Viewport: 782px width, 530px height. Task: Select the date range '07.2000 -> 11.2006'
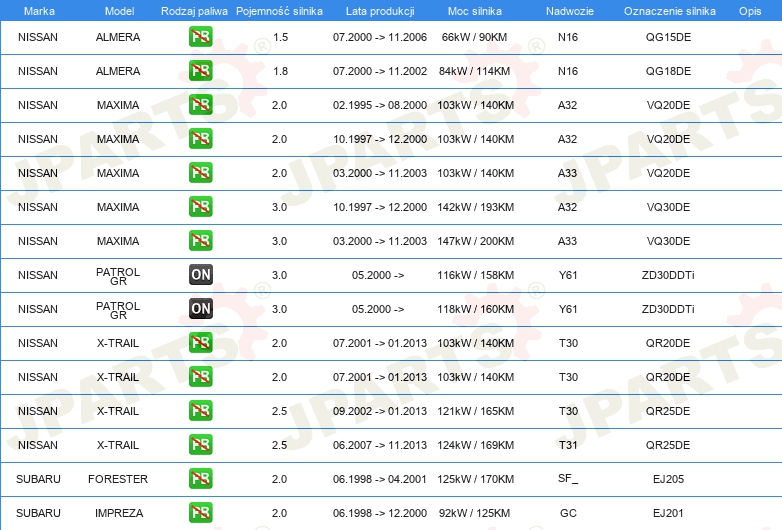coord(380,37)
